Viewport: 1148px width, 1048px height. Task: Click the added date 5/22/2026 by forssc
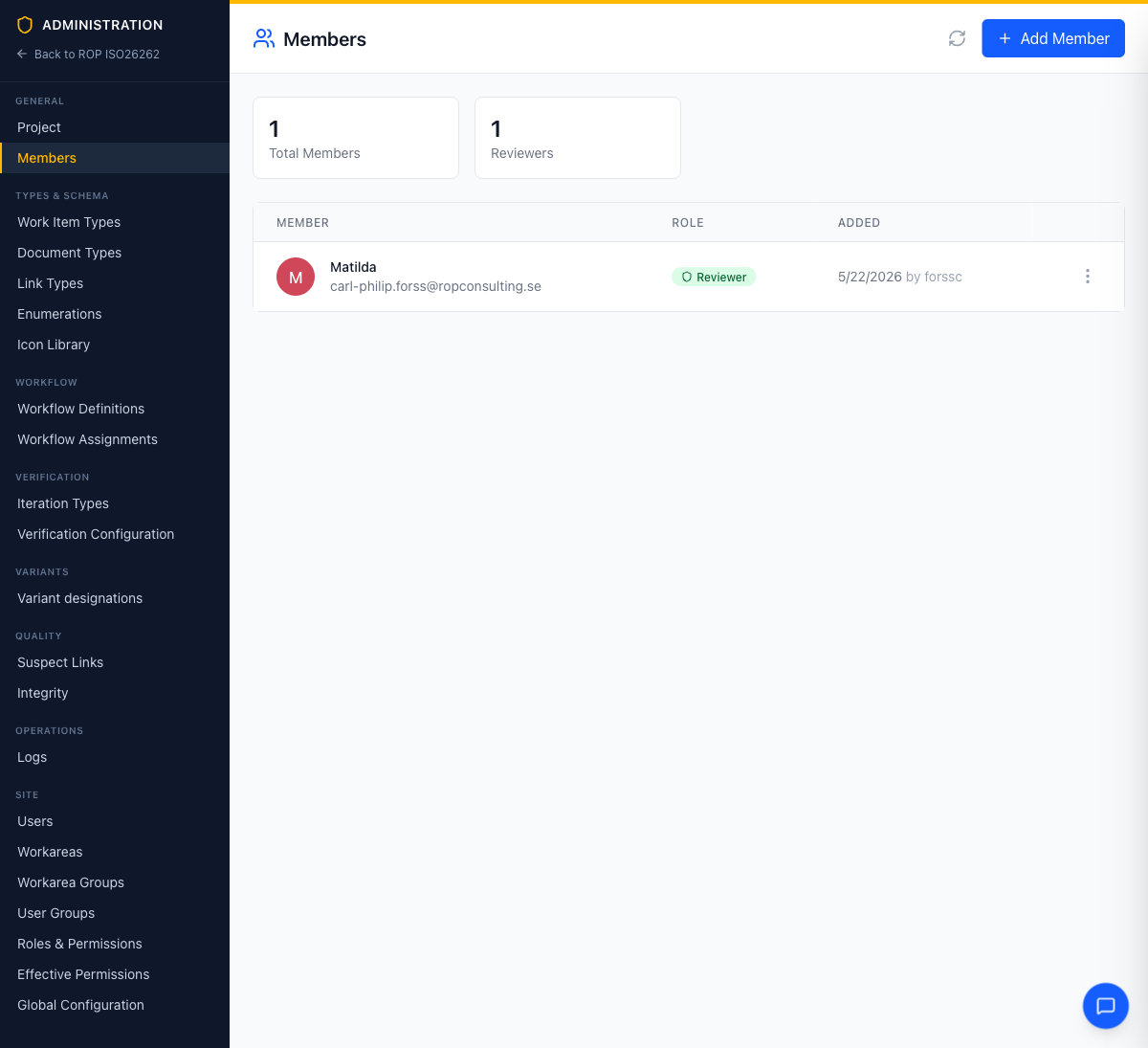tap(900, 277)
